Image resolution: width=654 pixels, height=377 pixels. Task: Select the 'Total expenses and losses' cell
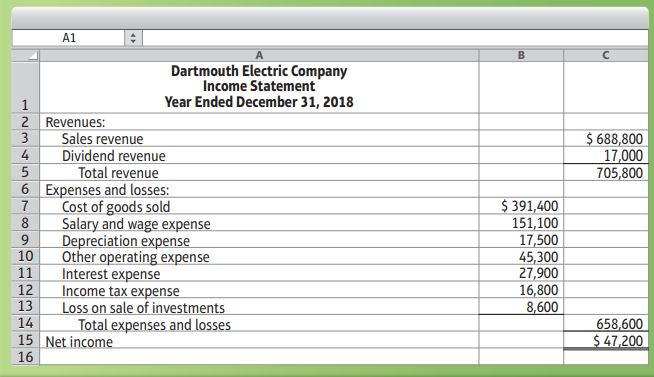click(x=259, y=324)
